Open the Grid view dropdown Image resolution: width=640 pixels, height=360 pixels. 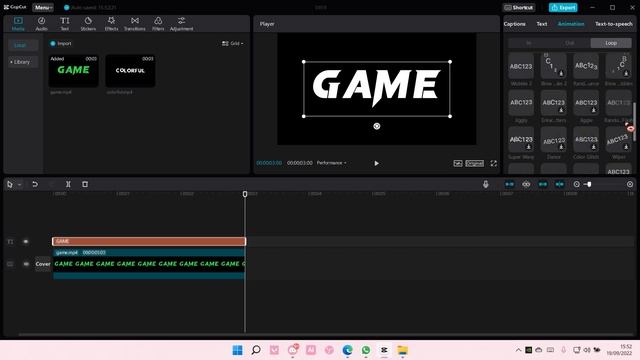(x=233, y=43)
